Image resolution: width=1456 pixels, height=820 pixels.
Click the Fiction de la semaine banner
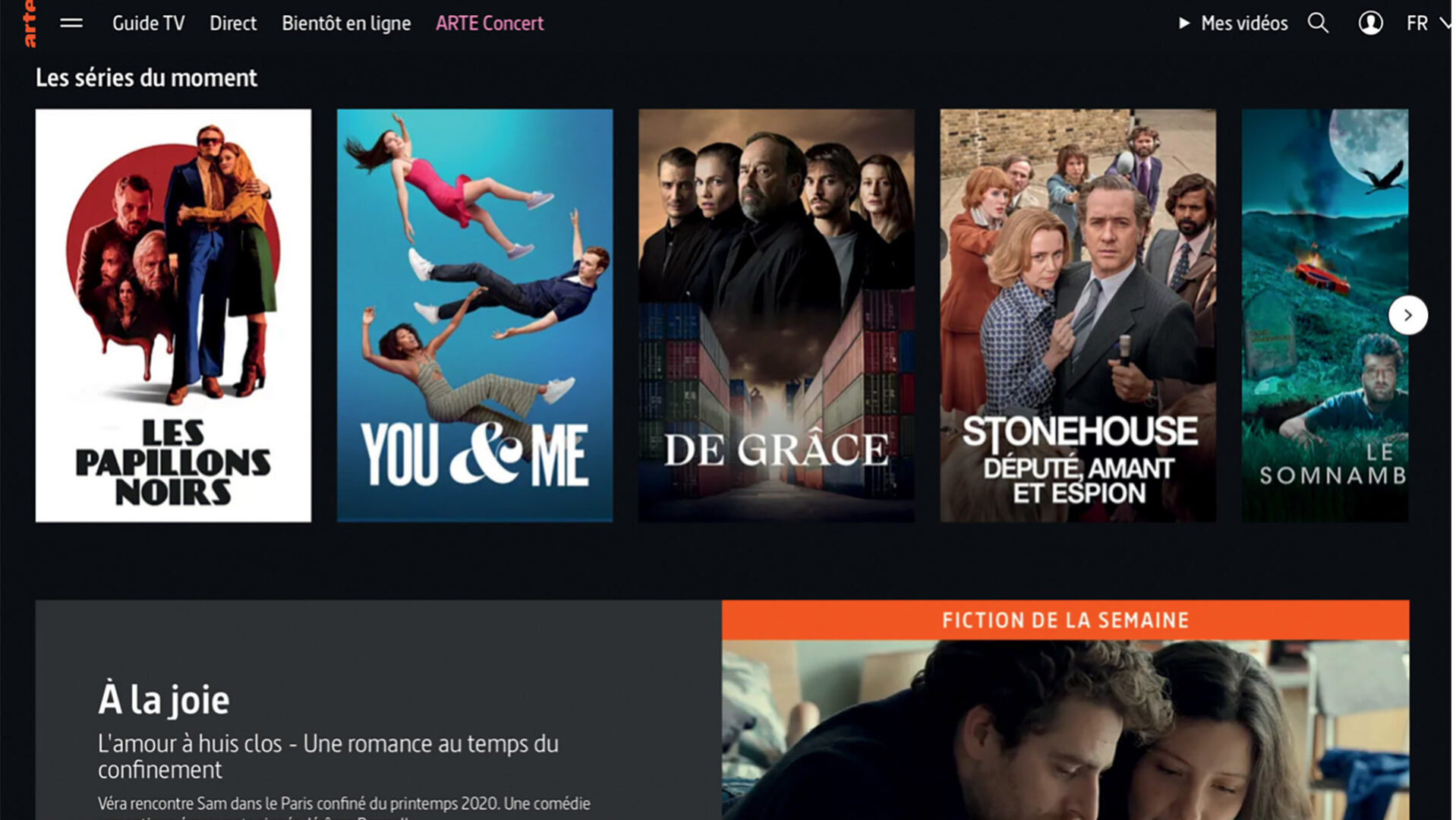(1065, 620)
